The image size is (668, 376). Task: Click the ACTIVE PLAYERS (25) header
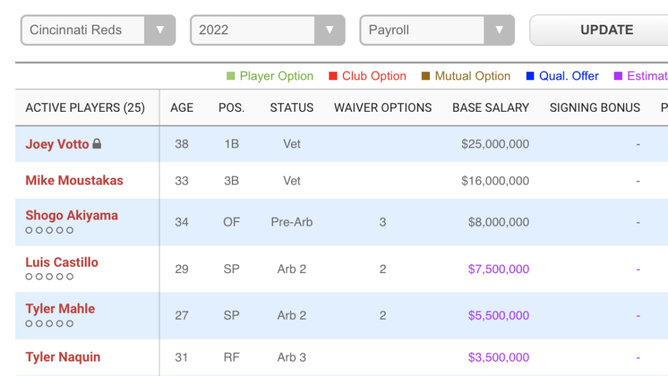[85, 108]
